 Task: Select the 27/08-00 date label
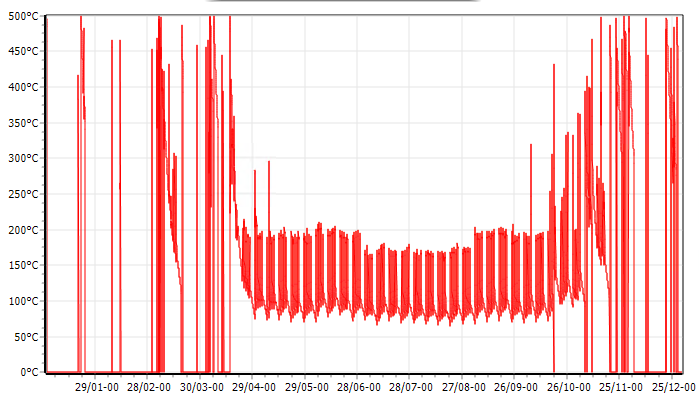tap(463, 387)
